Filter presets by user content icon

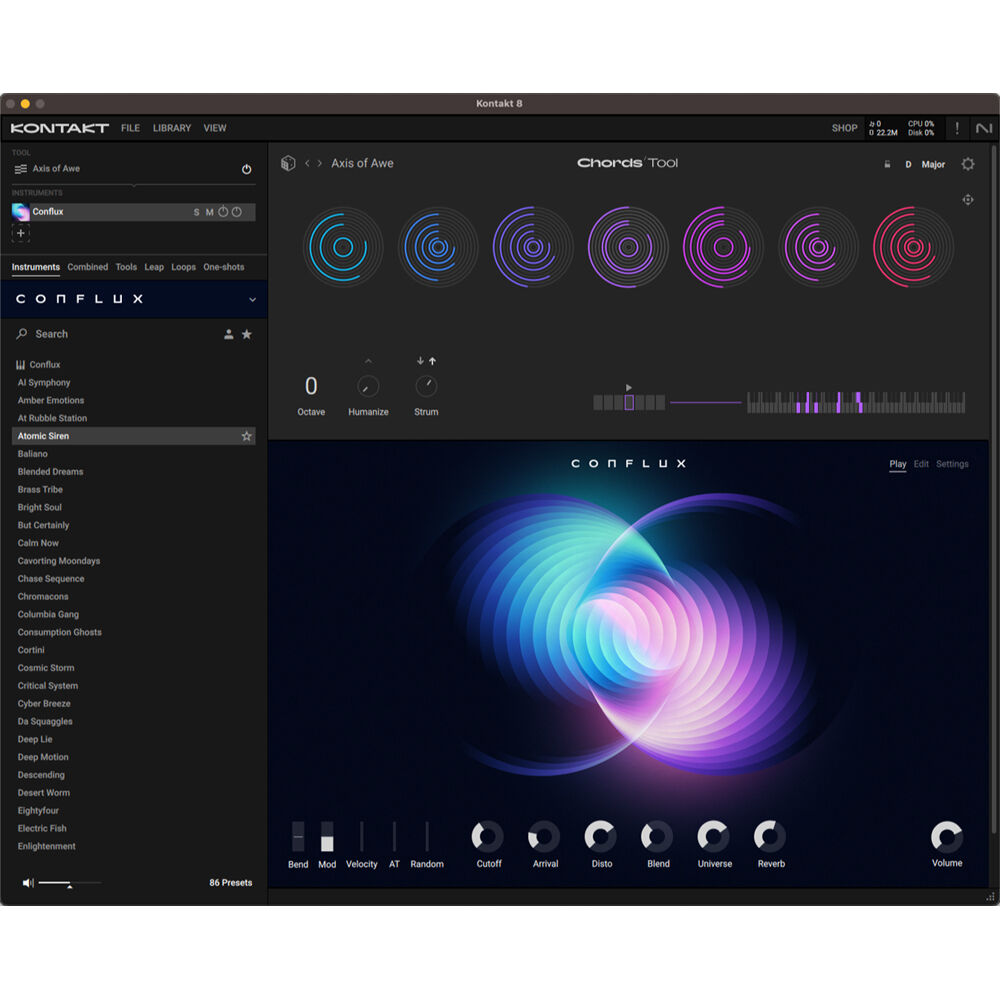[228, 334]
